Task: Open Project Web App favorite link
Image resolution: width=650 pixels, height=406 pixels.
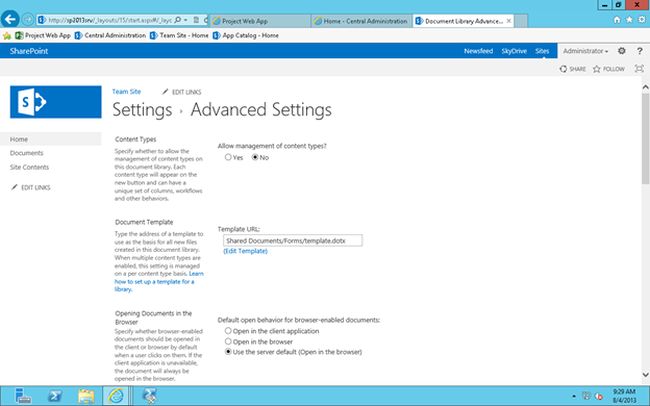Action: (43, 36)
